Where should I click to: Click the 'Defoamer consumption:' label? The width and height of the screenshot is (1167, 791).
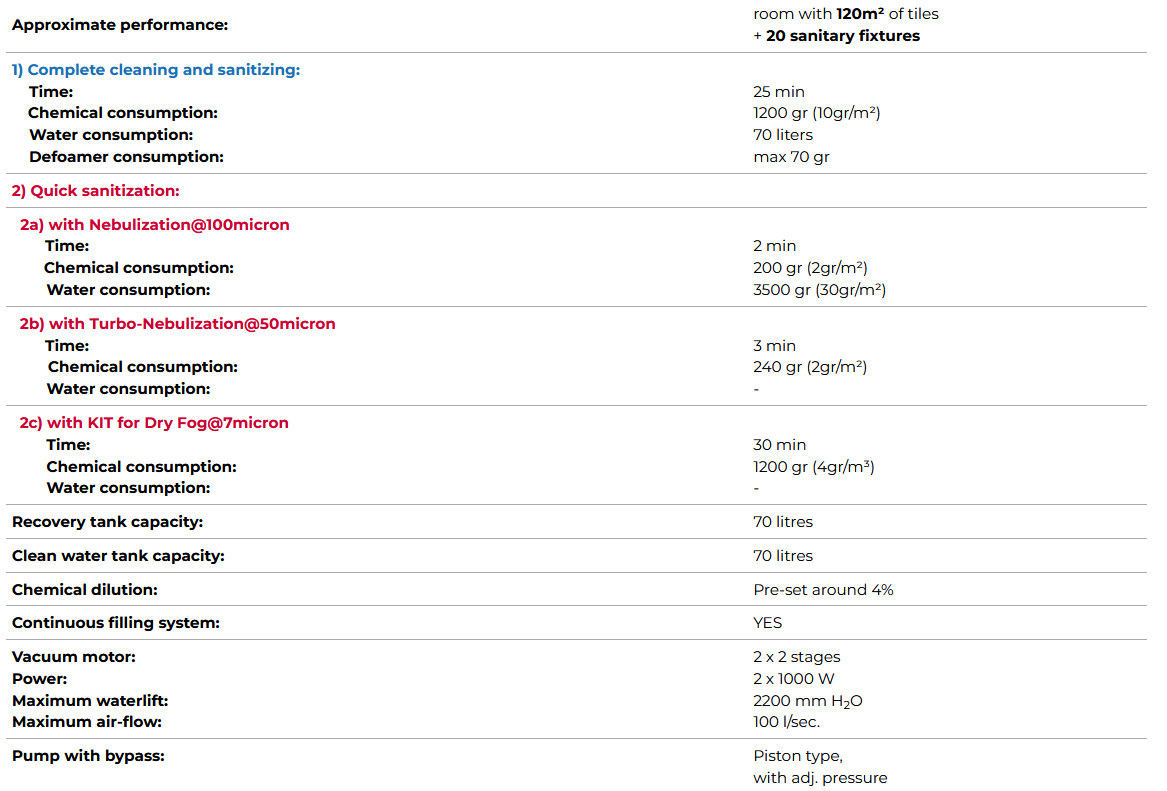[126, 157]
